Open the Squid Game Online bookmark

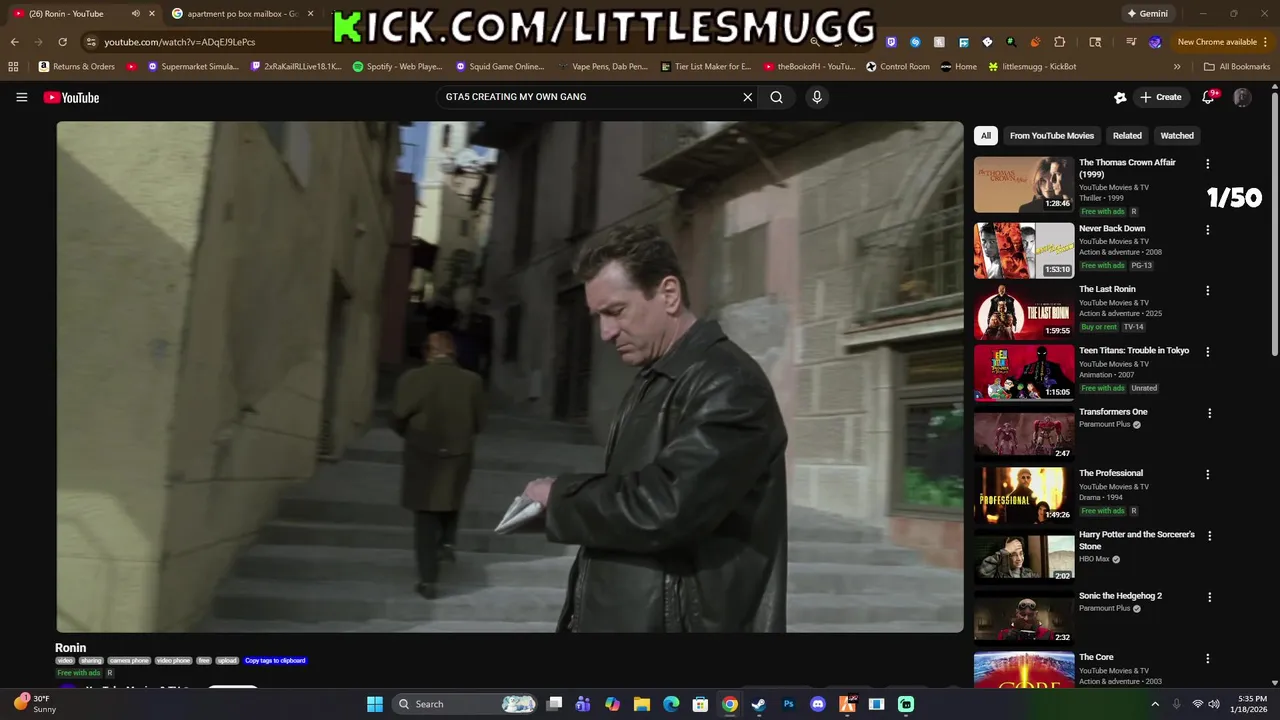500,67
